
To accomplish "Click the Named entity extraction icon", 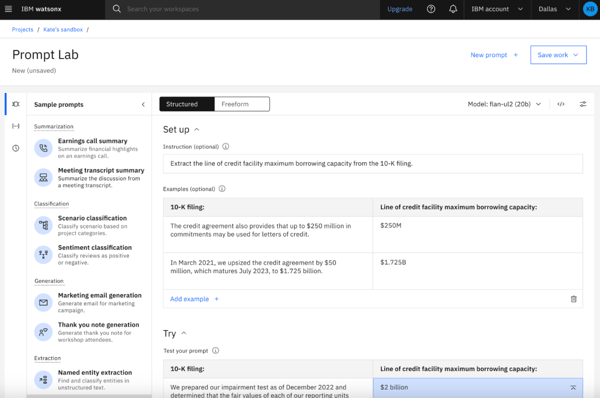I will (43, 380).
